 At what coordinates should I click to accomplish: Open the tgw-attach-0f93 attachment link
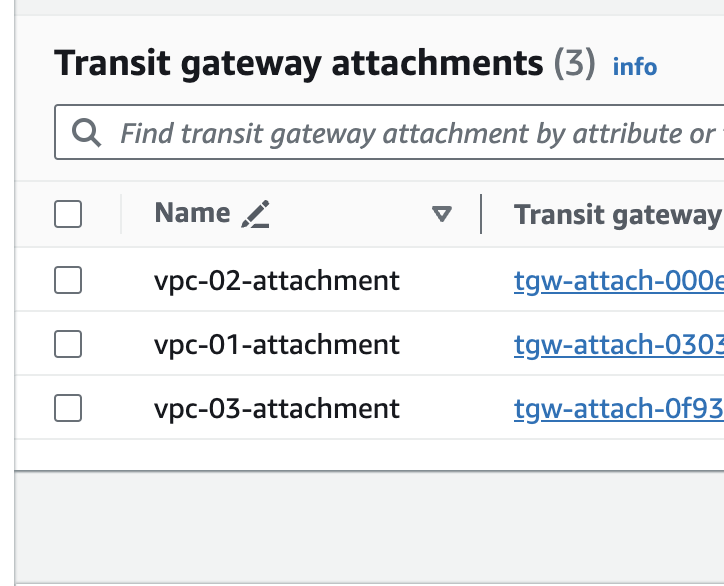click(618, 408)
